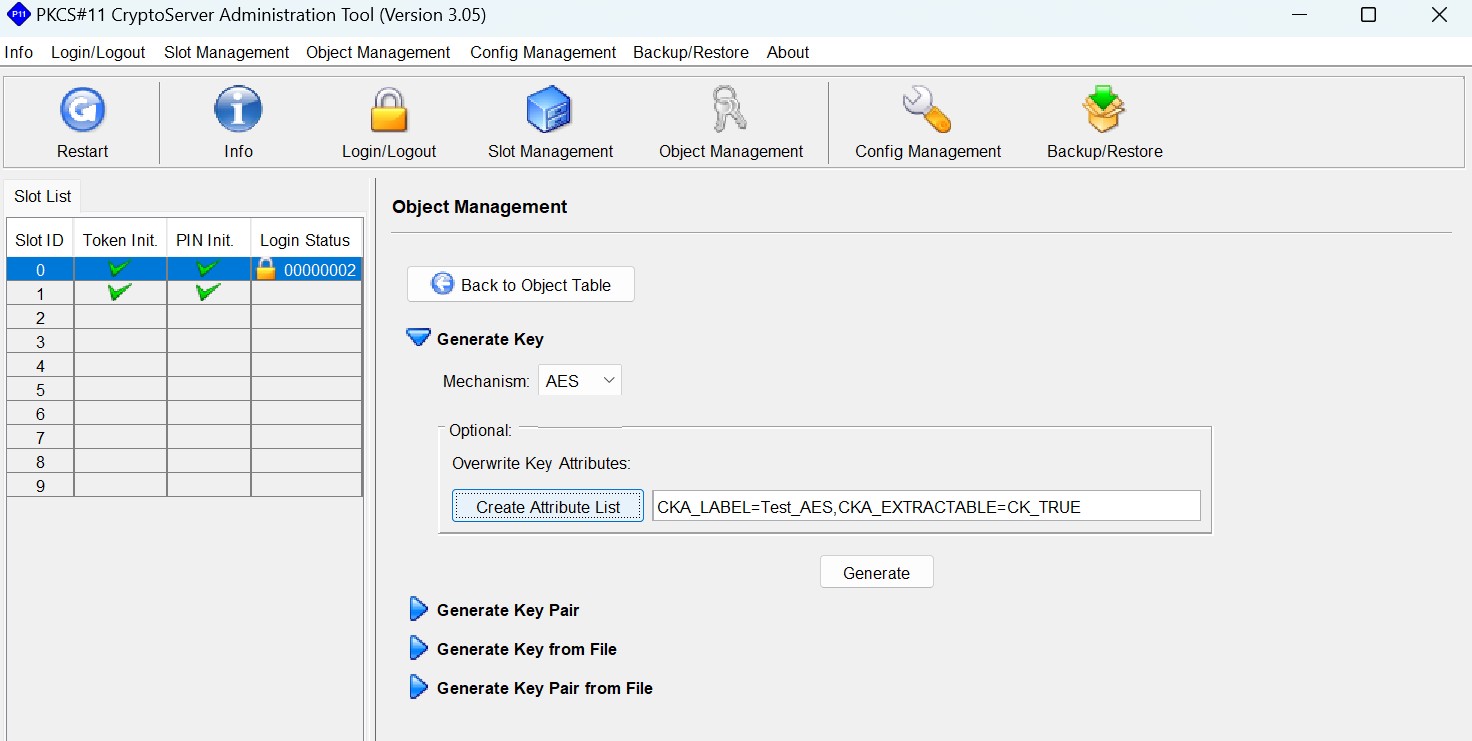Click PIN Init checkmark for slot 1

point(208,293)
